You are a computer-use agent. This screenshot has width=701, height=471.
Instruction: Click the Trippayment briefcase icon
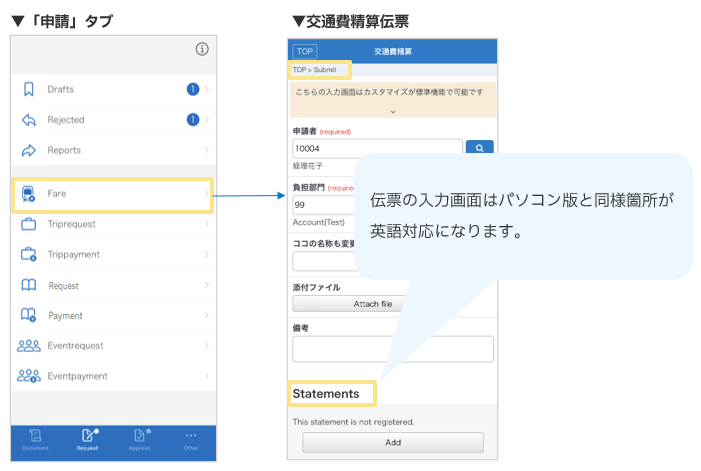(x=29, y=254)
